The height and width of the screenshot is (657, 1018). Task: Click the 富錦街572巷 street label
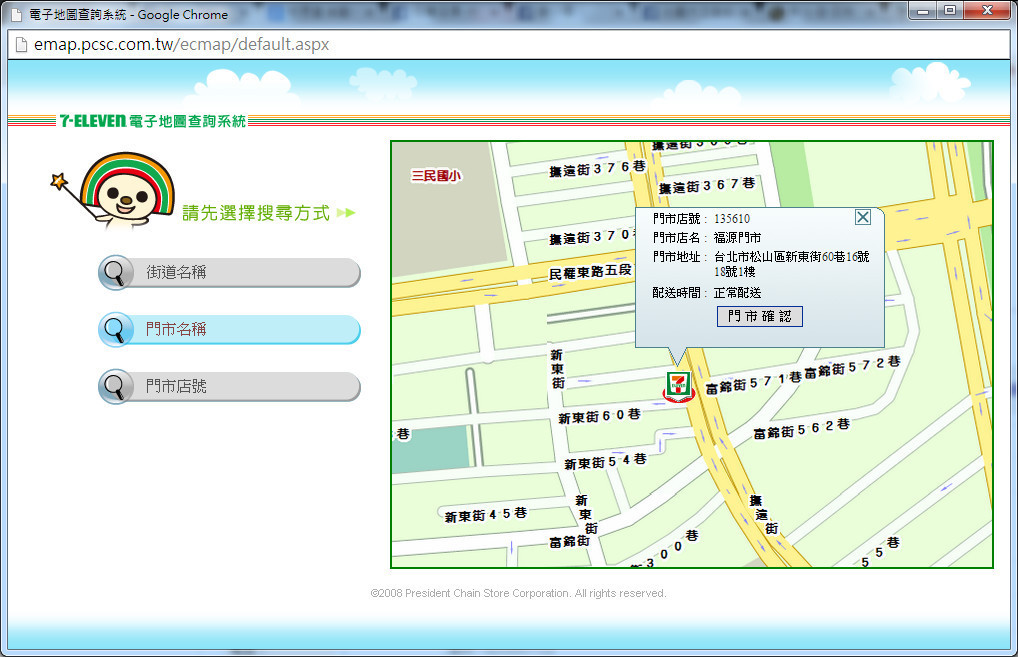pos(852,367)
